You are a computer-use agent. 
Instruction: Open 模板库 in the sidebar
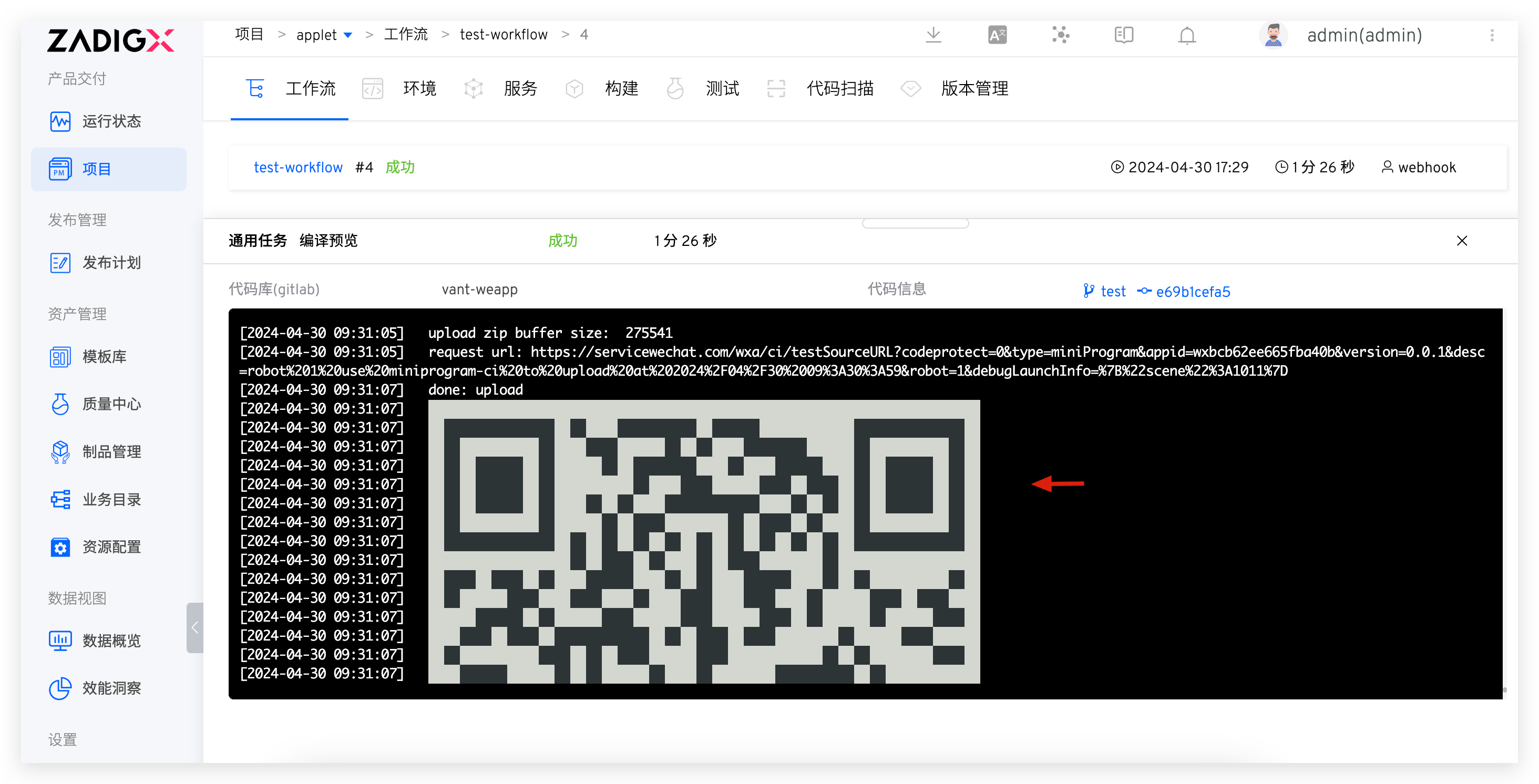109,356
